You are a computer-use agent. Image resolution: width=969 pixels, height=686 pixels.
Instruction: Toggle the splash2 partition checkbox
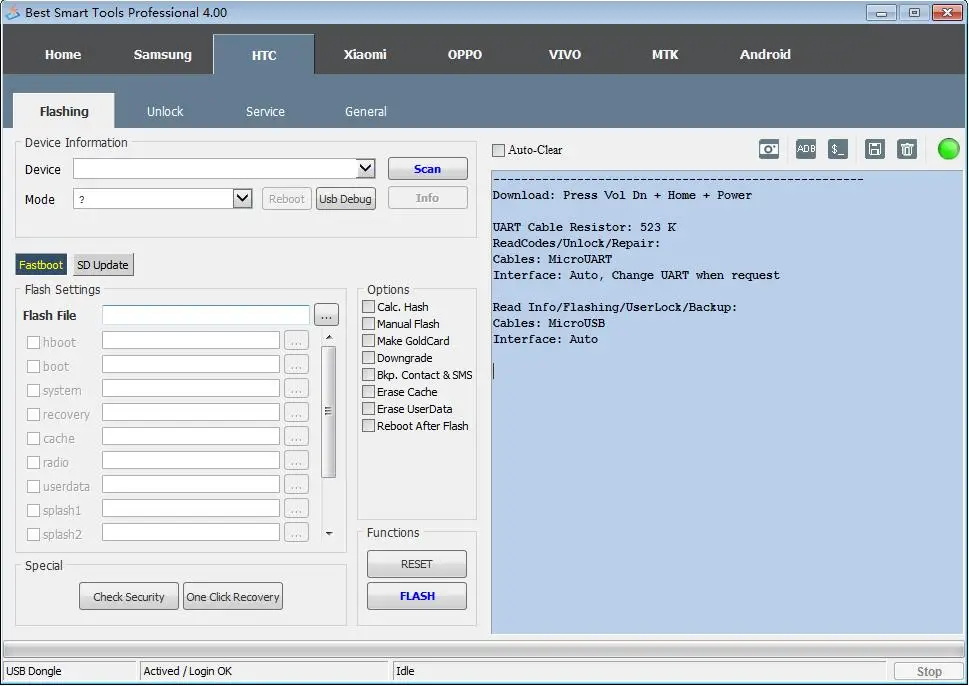(x=33, y=535)
